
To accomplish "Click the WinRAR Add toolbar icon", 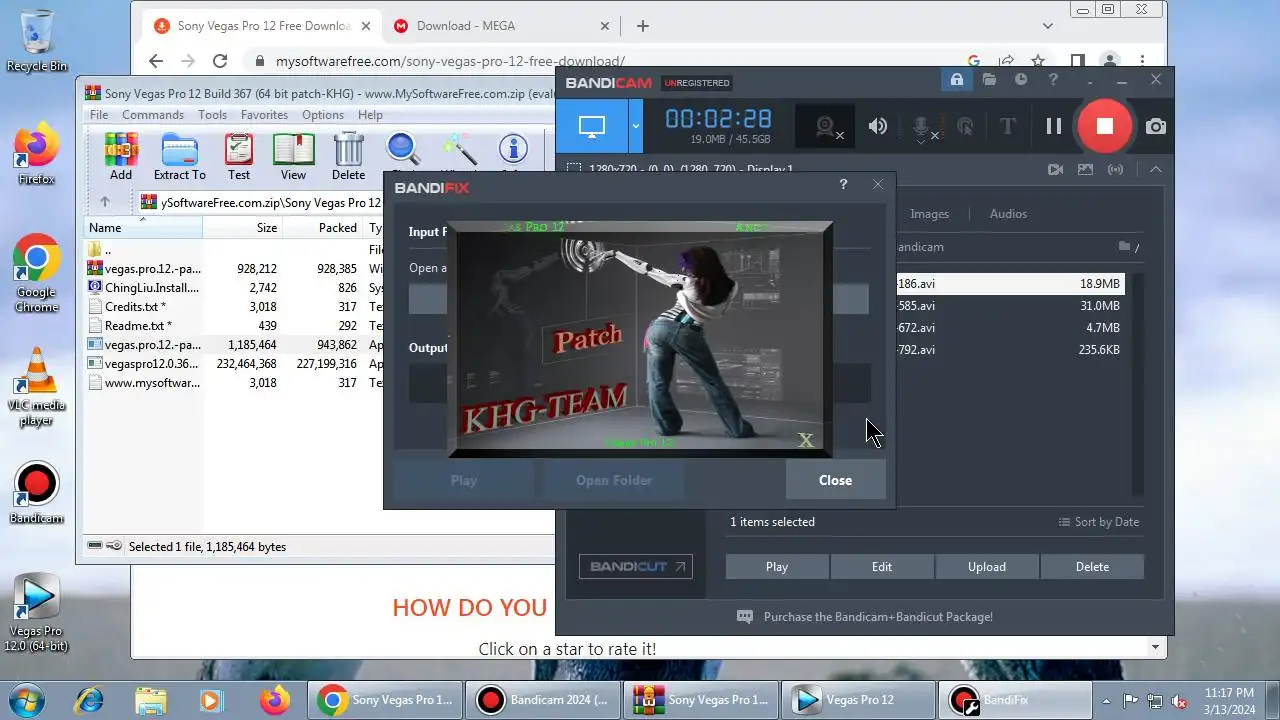I will pos(121,157).
